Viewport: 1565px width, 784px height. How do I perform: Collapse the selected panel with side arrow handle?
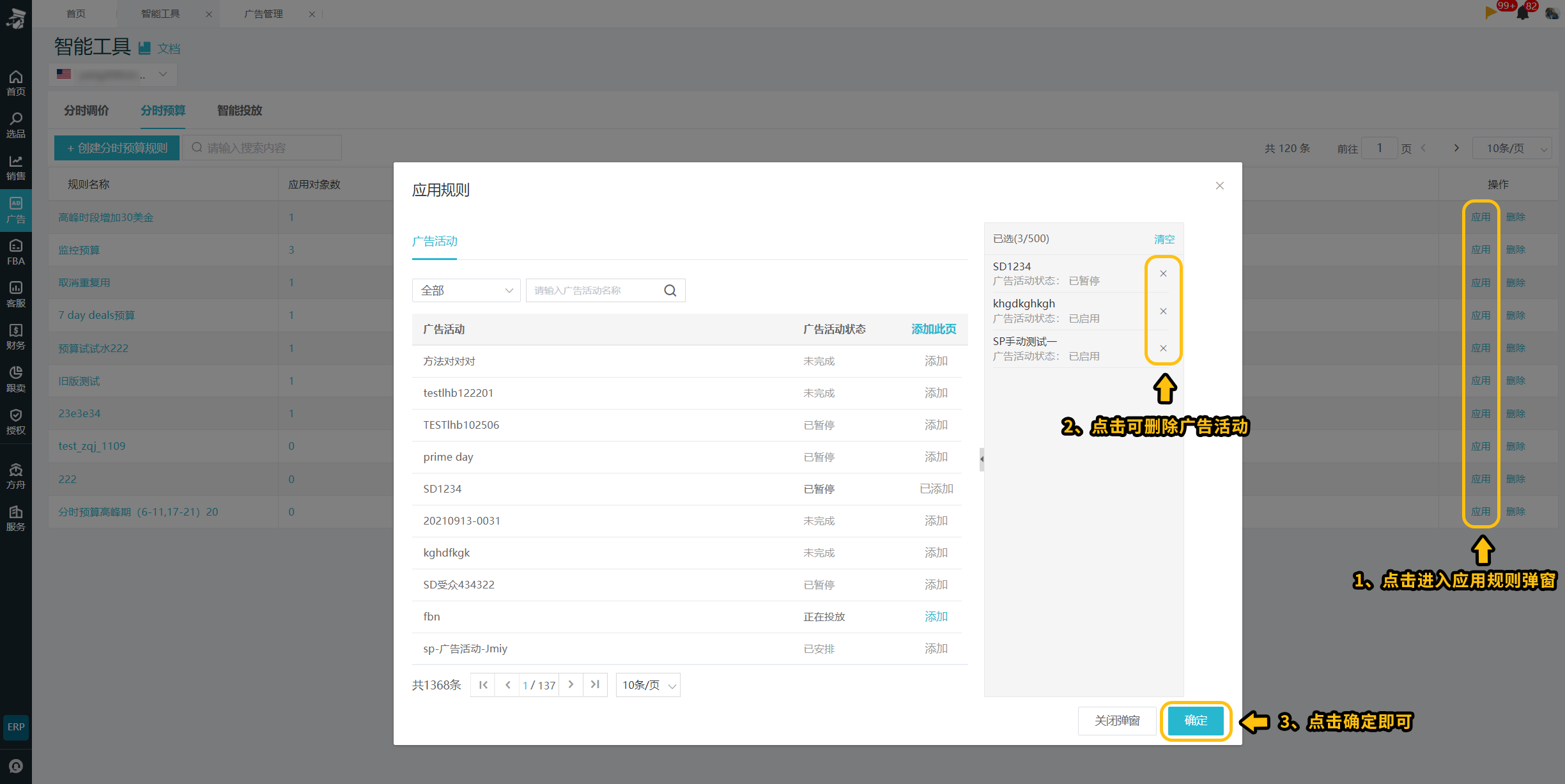tap(982, 459)
